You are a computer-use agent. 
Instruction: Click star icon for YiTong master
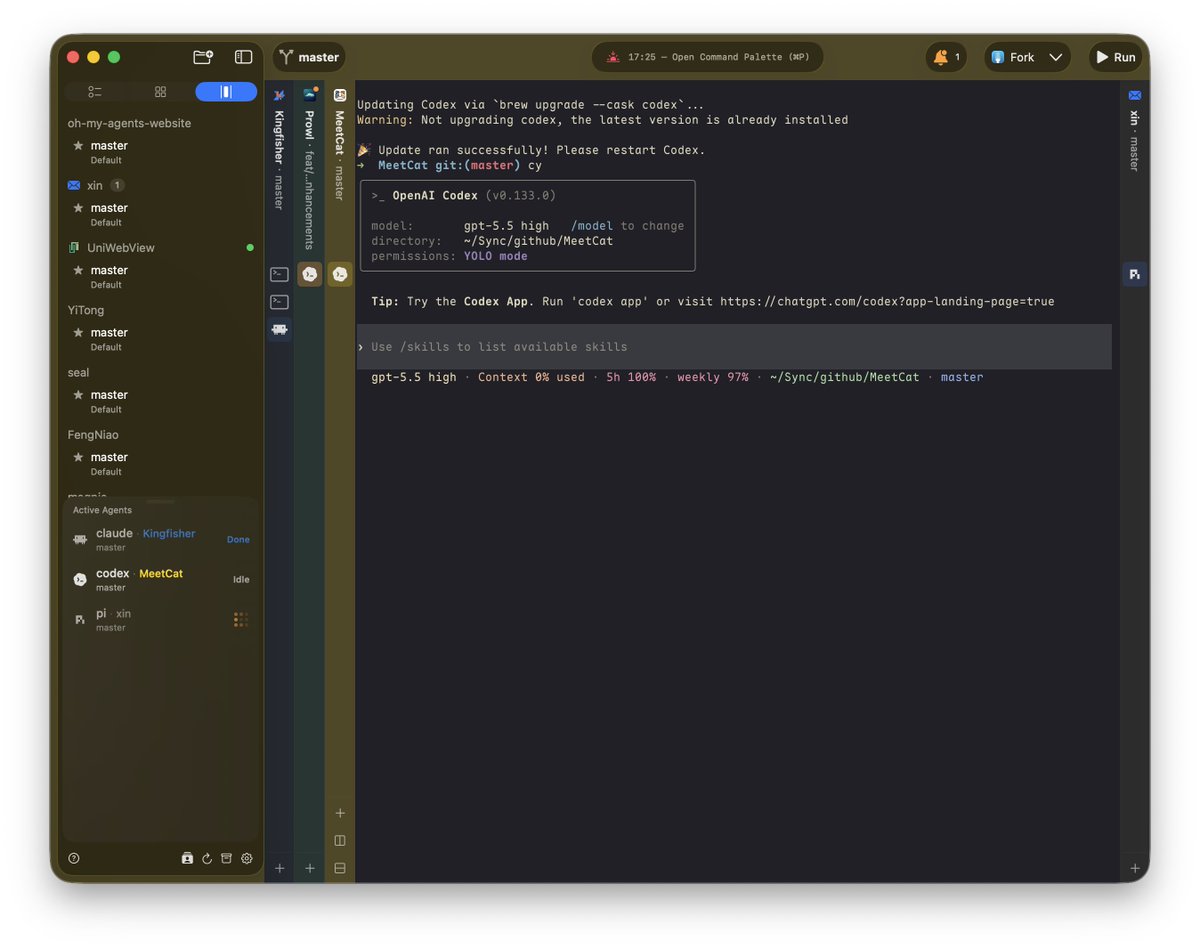coord(78,332)
